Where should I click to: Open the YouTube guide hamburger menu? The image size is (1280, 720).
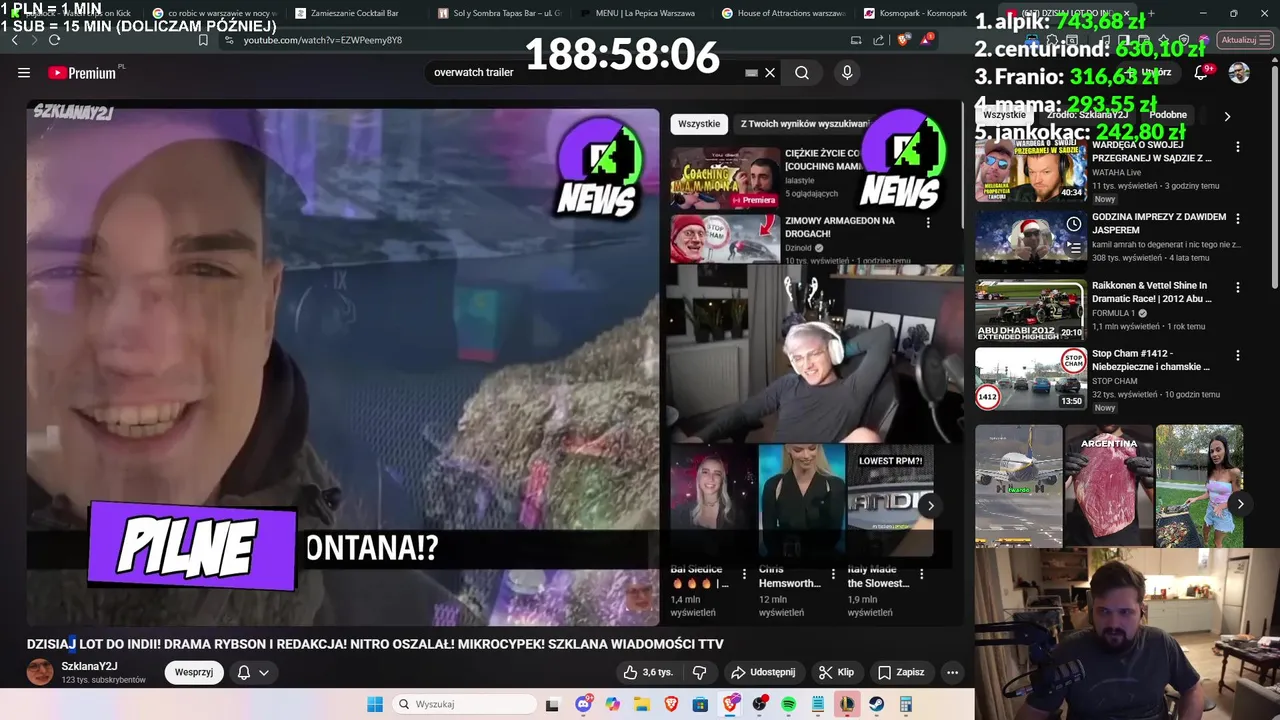[x=24, y=72]
